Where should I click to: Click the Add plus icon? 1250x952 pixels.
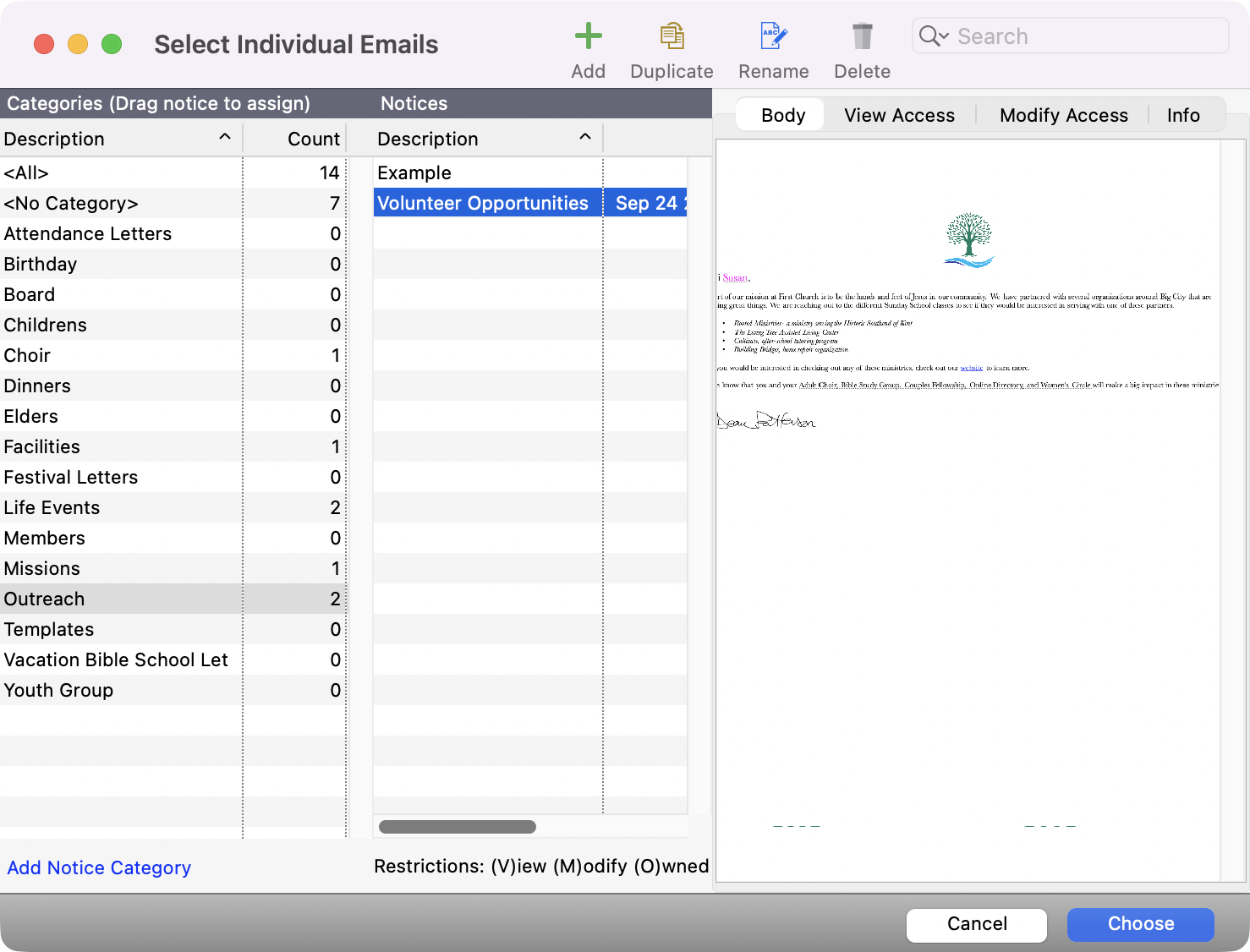[x=588, y=36]
